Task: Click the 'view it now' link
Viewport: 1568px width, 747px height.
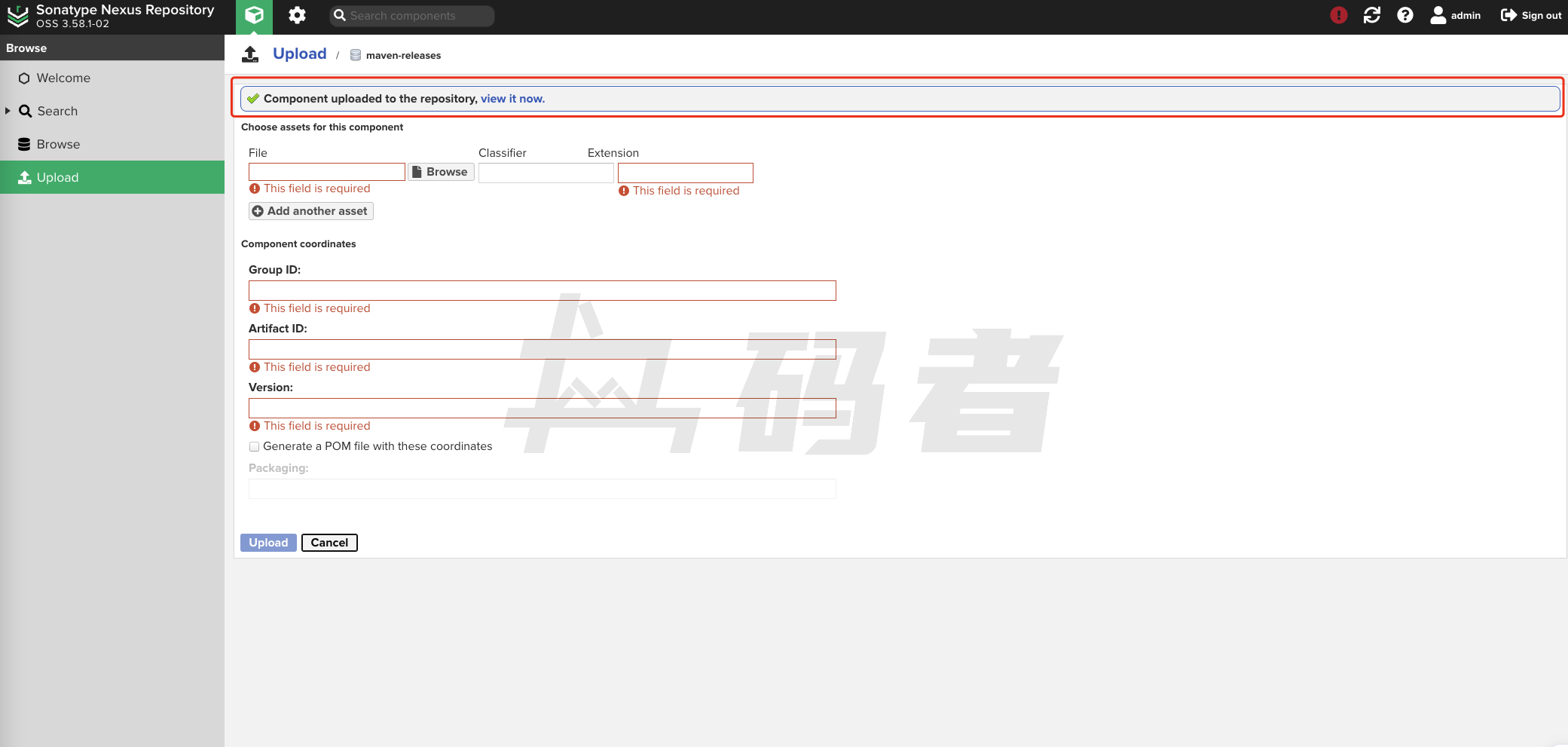Action: pos(512,99)
